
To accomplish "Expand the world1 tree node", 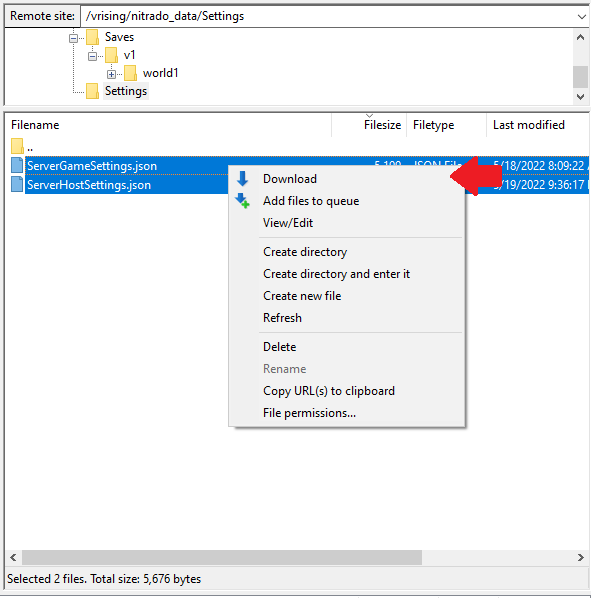I will coord(111,74).
